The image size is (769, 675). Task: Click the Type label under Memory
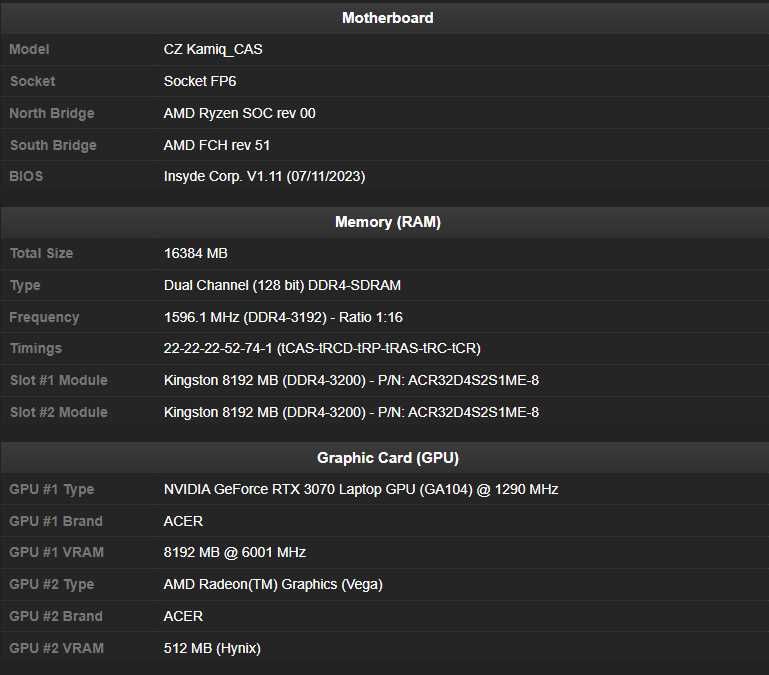tap(25, 286)
